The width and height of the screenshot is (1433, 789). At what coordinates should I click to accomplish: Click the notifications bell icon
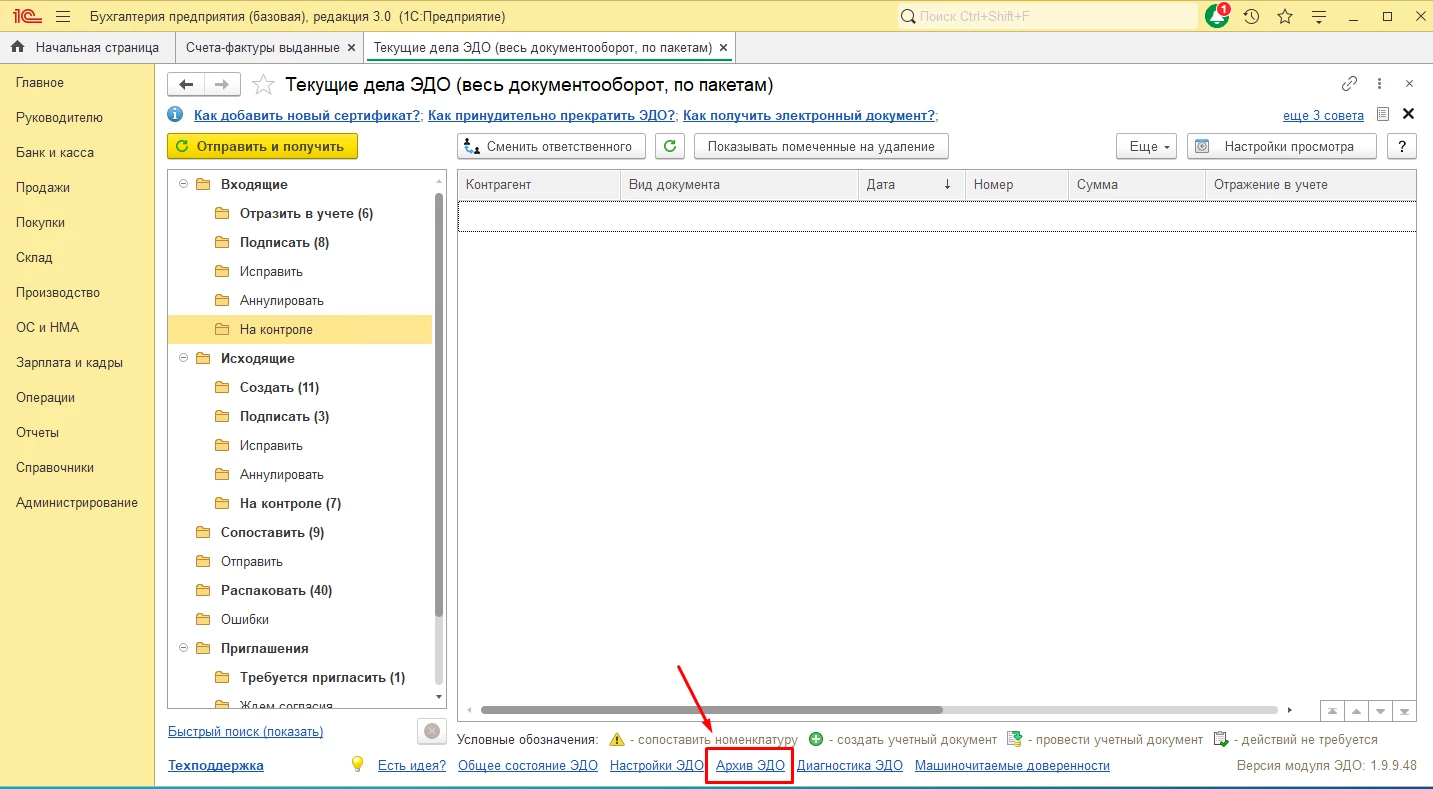(x=1217, y=17)
